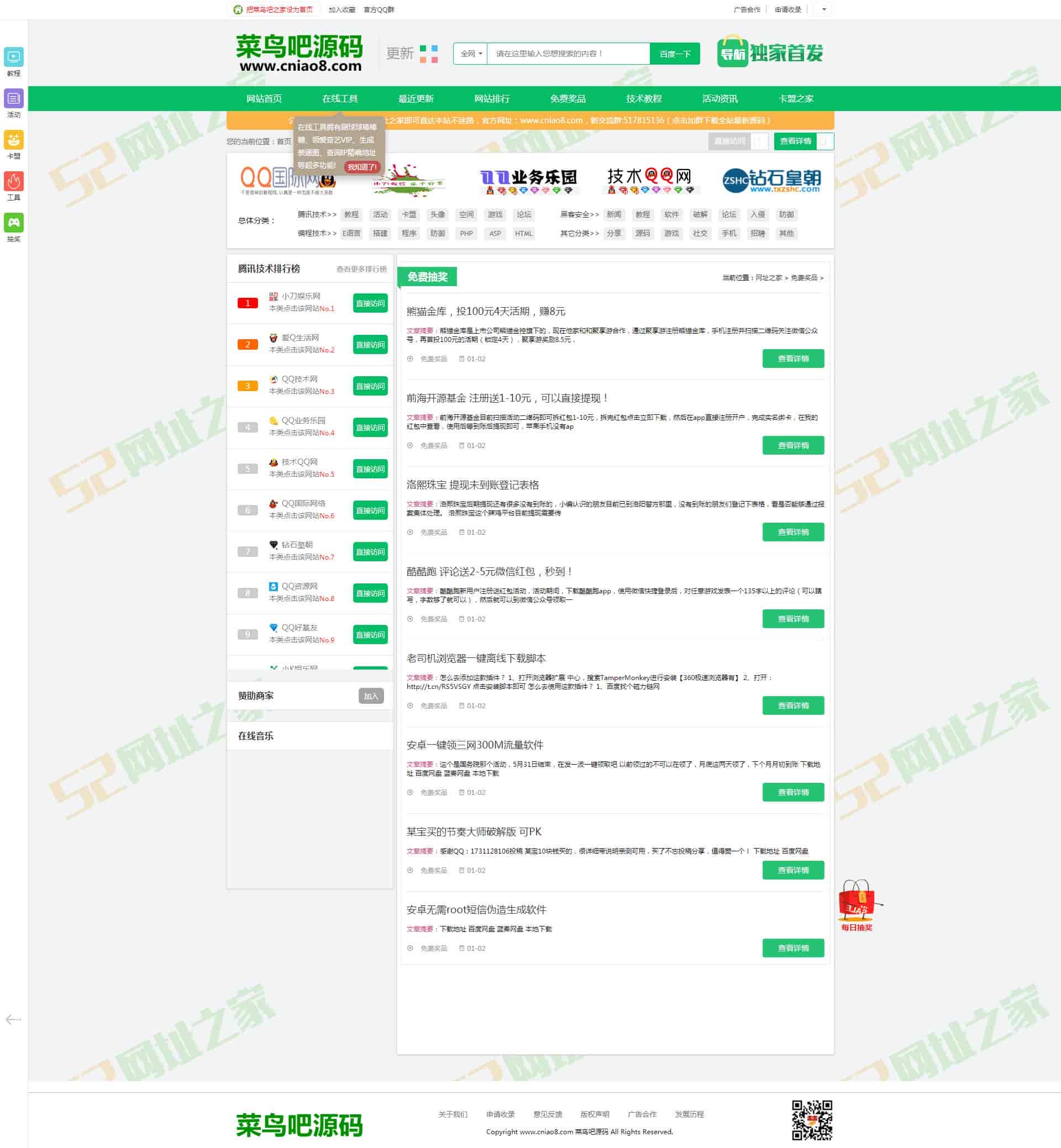The height and width of the screenshot is (1148, 1061).
Task: Open the 抽奖 gamepad icon in sidebar
Action: [x=14, y=223]
